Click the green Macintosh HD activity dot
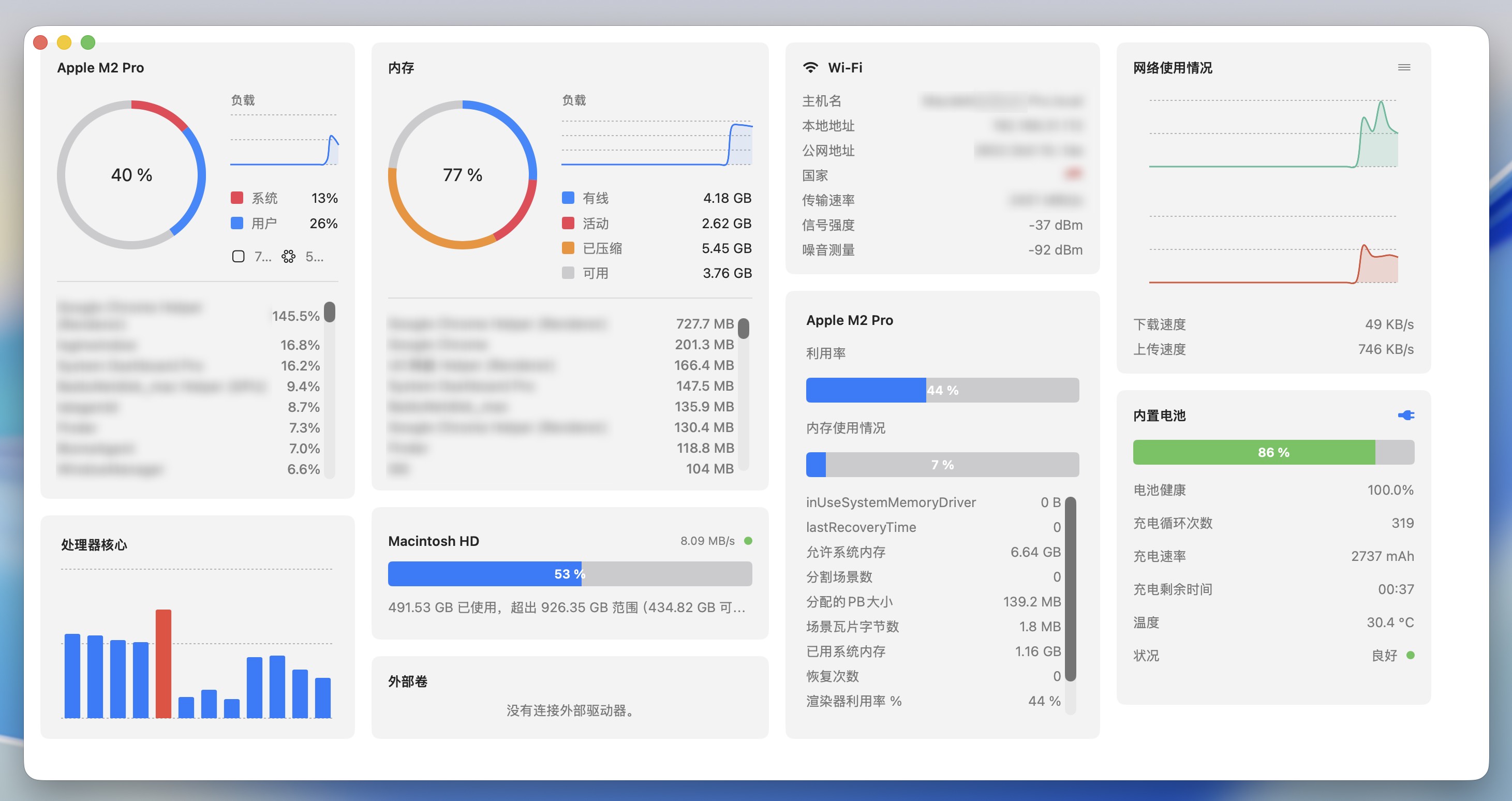Viewport: 1512px width, 801px height. [x=748, y=540]
